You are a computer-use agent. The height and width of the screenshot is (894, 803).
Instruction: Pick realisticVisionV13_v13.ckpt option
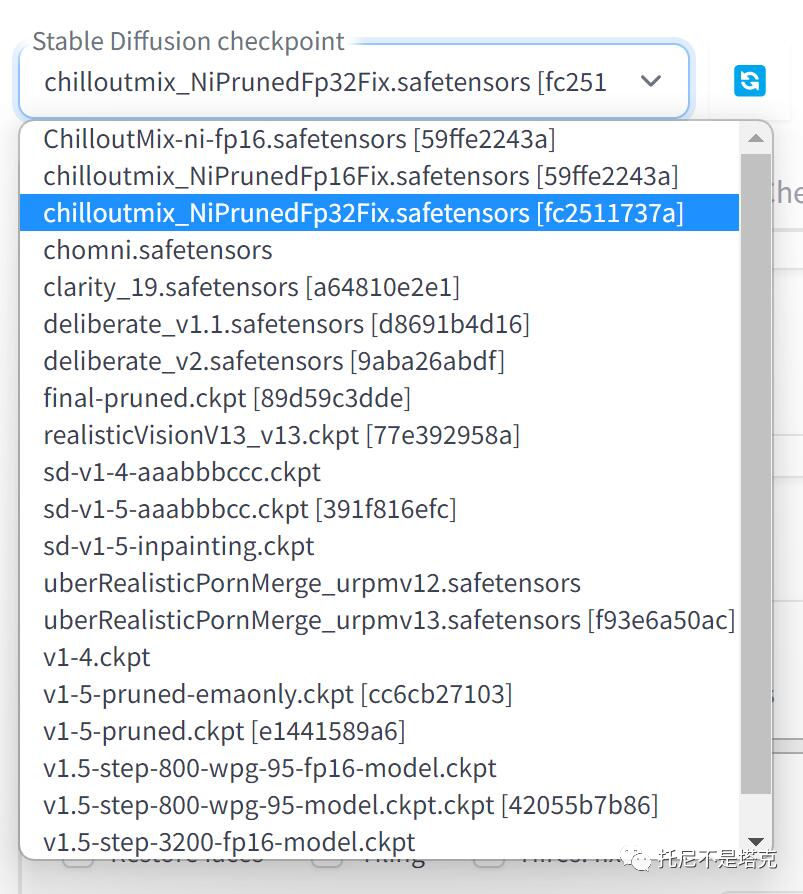coord(379,435)
